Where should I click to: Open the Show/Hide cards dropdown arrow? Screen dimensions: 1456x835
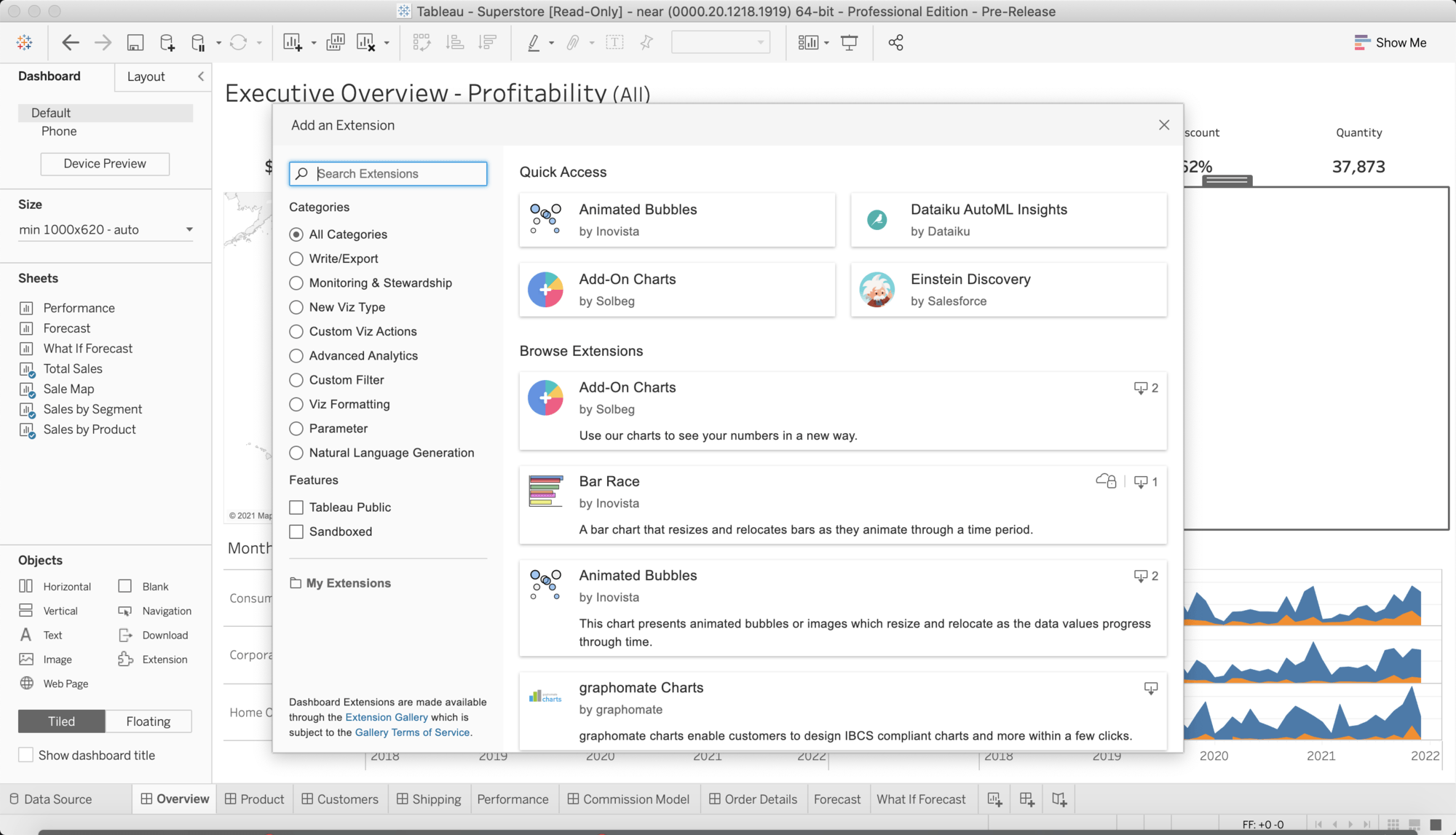(826, 43)
